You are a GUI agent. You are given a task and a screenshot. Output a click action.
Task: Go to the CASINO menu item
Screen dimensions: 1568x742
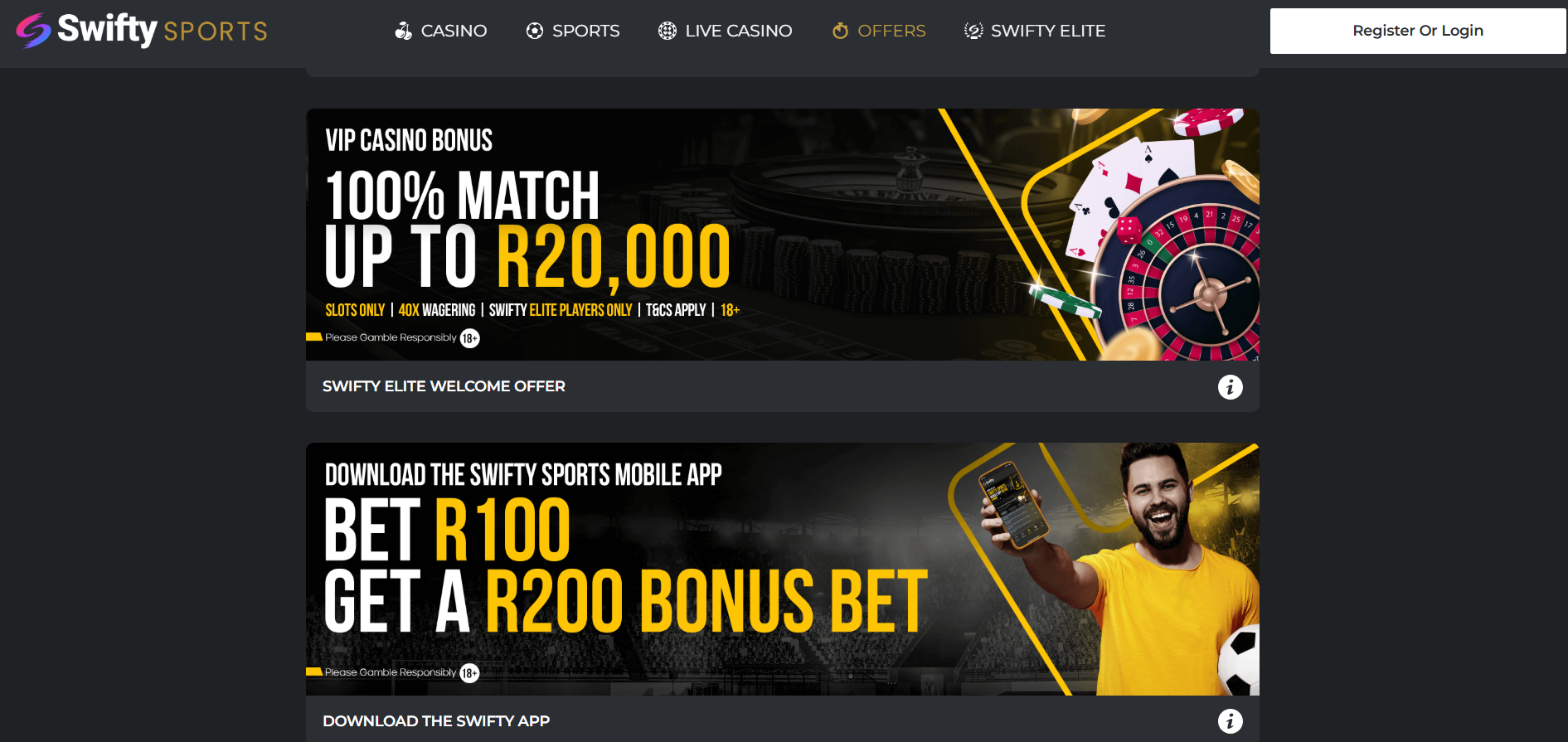[x=454, y=31]
